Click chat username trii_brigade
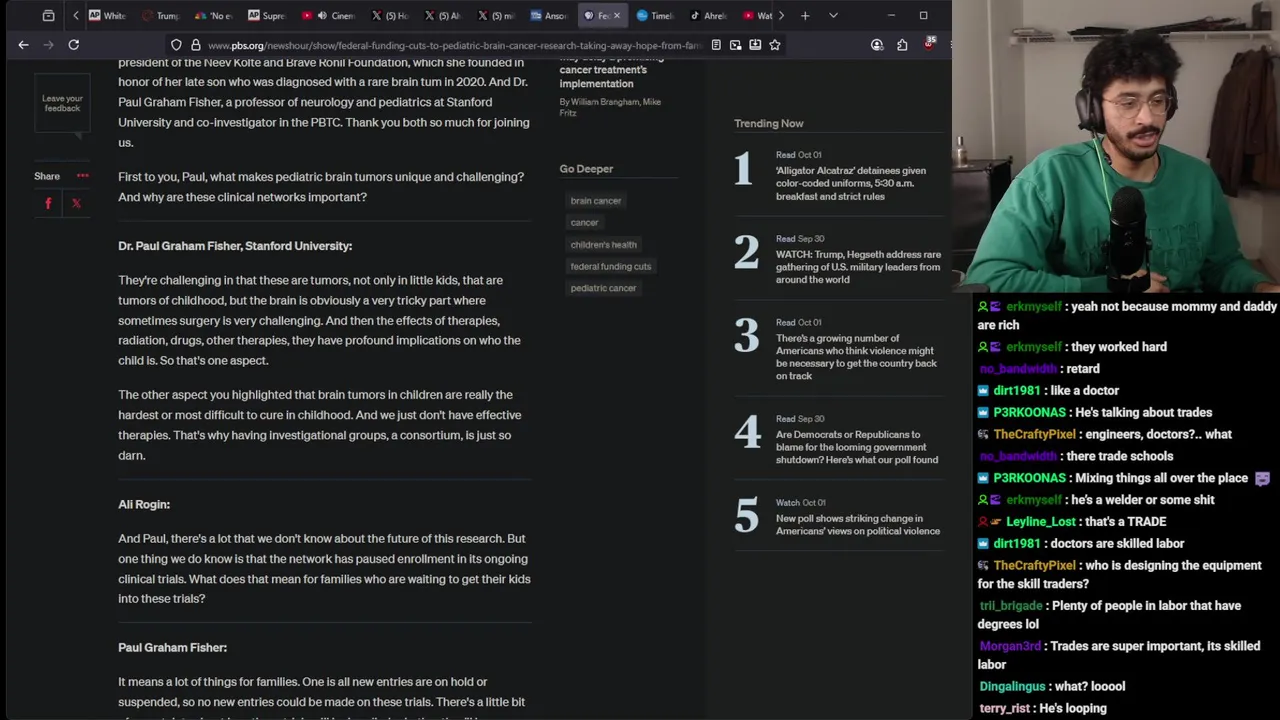The image size is (1280, 720). [x=1011, y=606]
